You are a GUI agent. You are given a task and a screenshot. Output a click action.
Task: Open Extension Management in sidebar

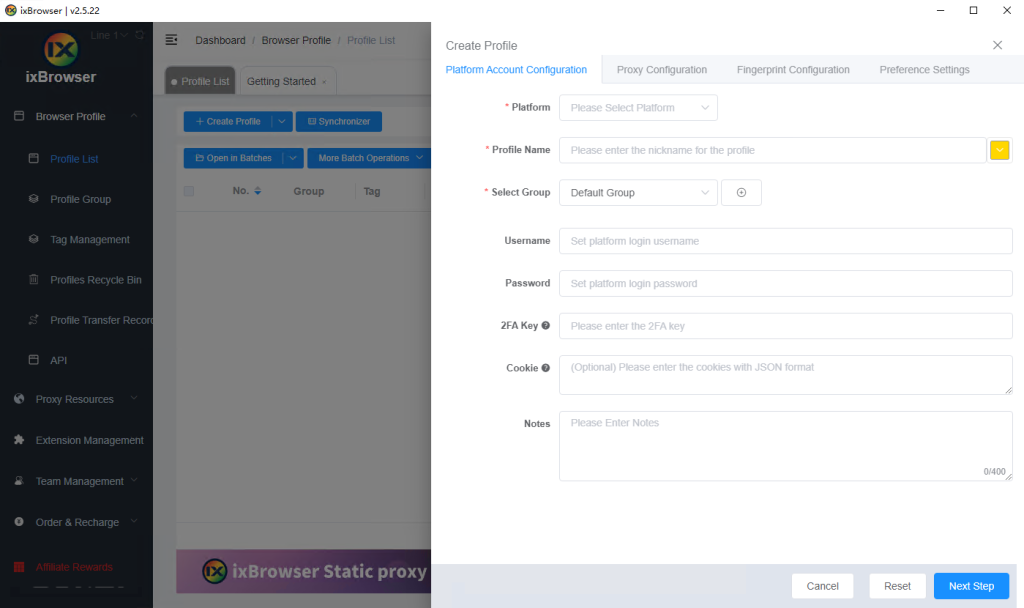coord(89,440)
